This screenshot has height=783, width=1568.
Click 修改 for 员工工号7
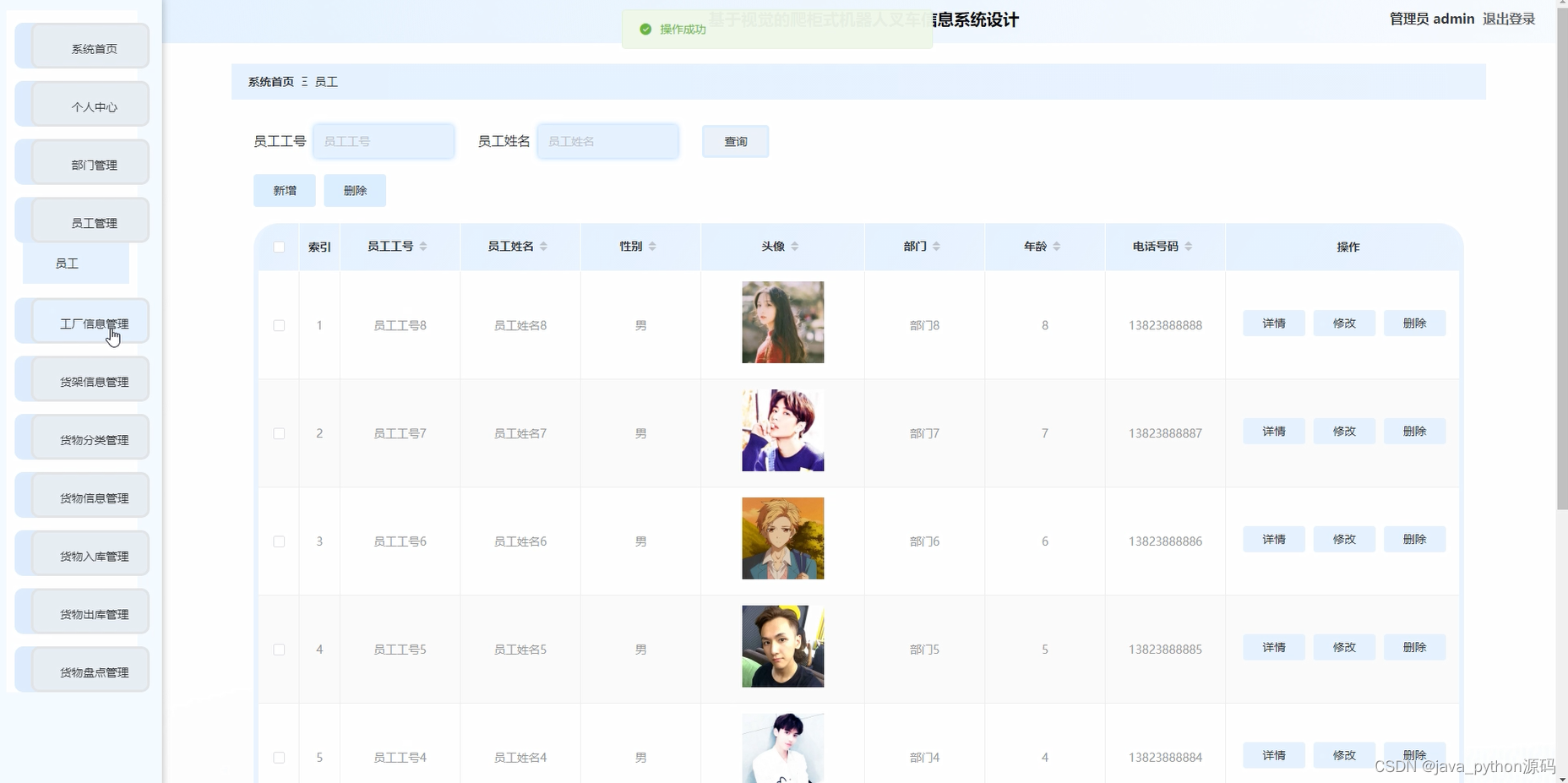1344,432
